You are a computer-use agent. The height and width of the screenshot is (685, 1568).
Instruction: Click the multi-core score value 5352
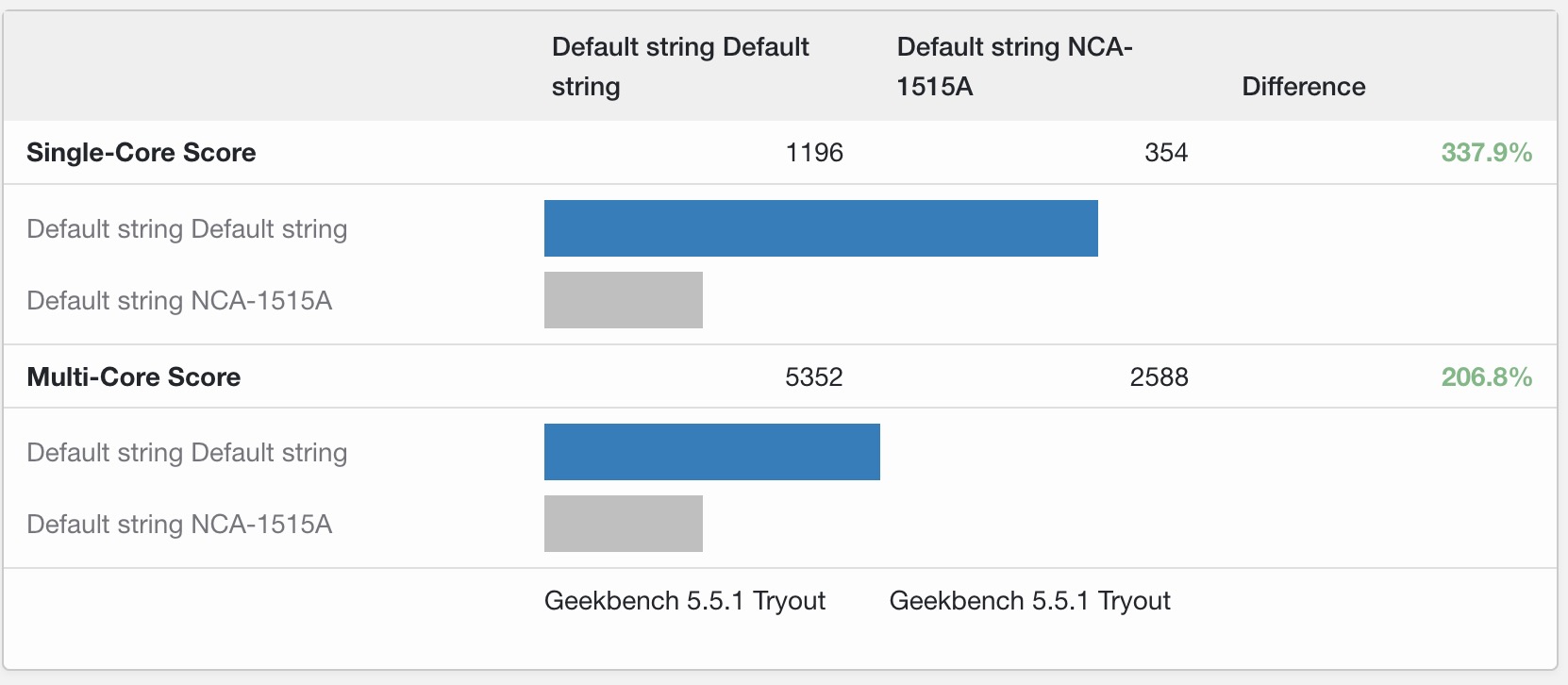tap(813, 377)
